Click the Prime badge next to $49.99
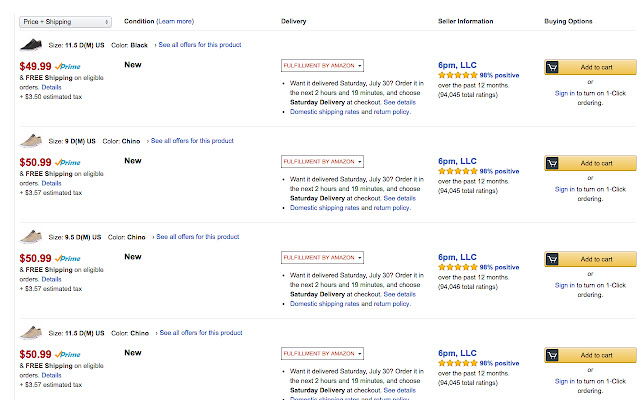 point(68,67)
